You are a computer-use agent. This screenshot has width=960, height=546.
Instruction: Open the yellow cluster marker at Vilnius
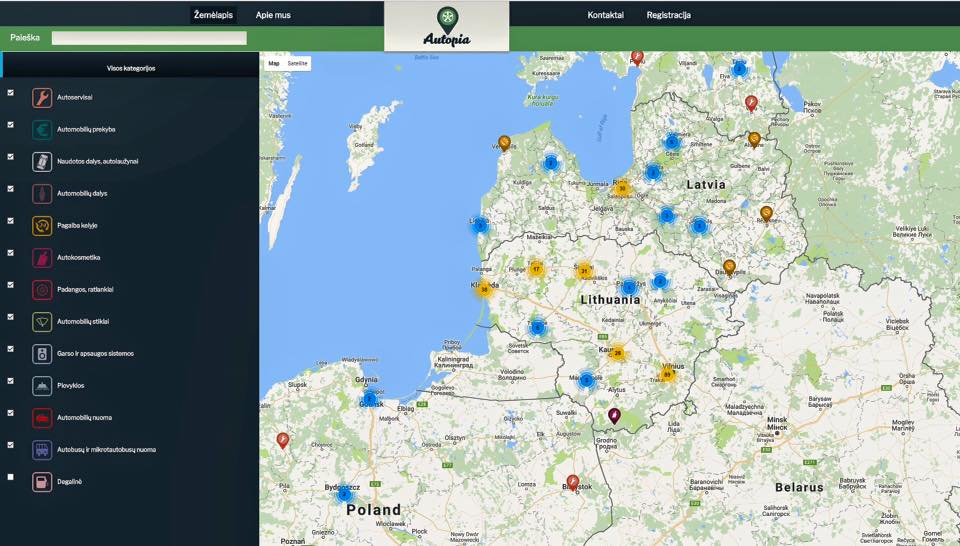pyautogui.click(x=667, y=374)
